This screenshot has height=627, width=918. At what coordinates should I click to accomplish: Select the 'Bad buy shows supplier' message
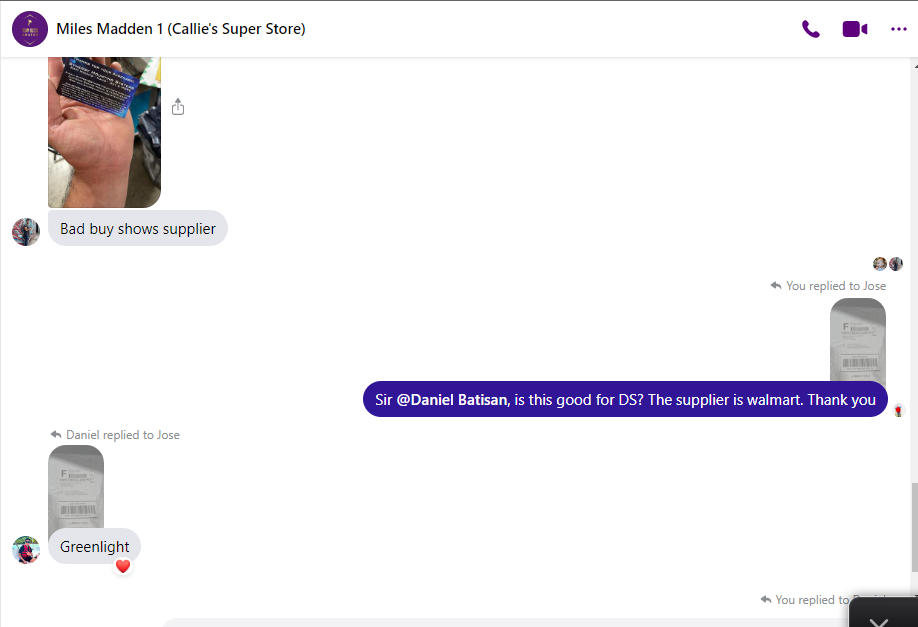click(x=138, y=228)
